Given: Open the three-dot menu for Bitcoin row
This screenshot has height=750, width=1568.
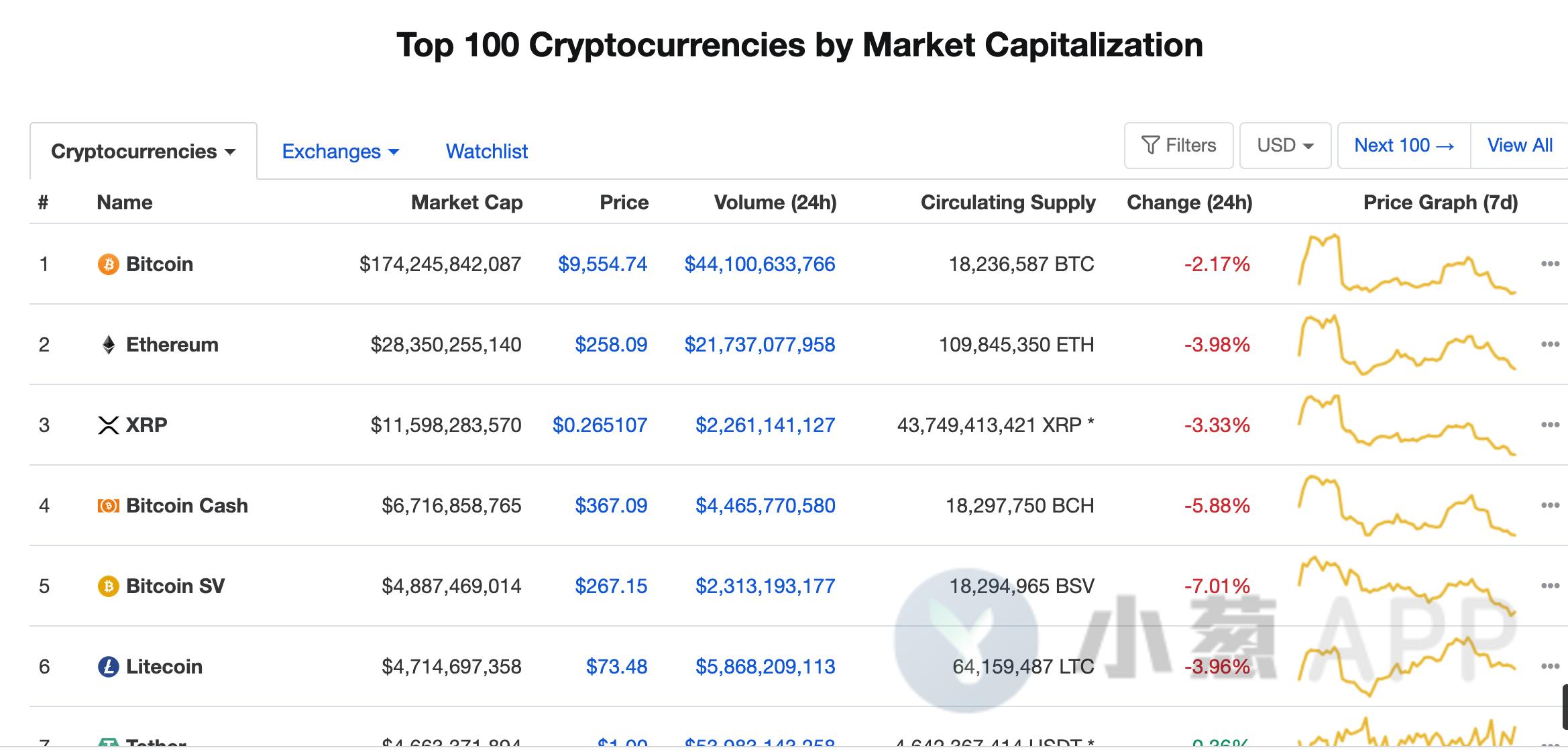Looking at the screenshot, I should 1549,264.
